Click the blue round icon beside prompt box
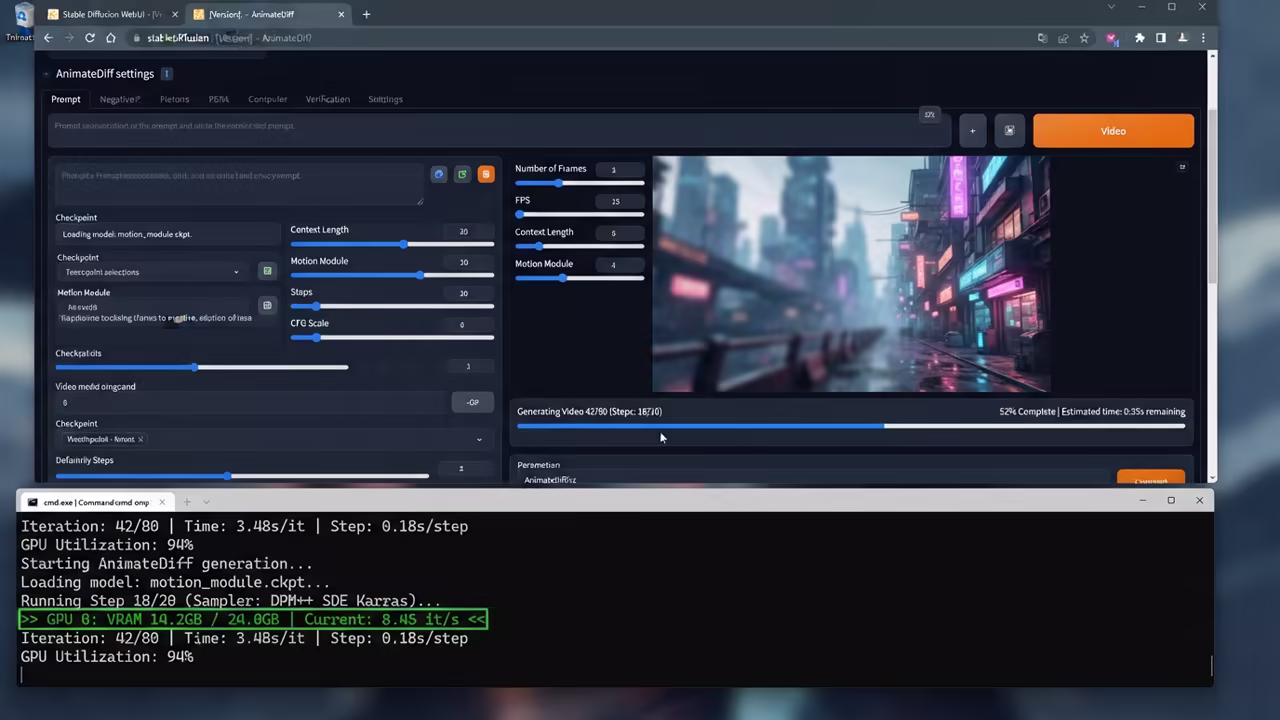Viewport: 1280px width, 720px height. pos(438,174)
